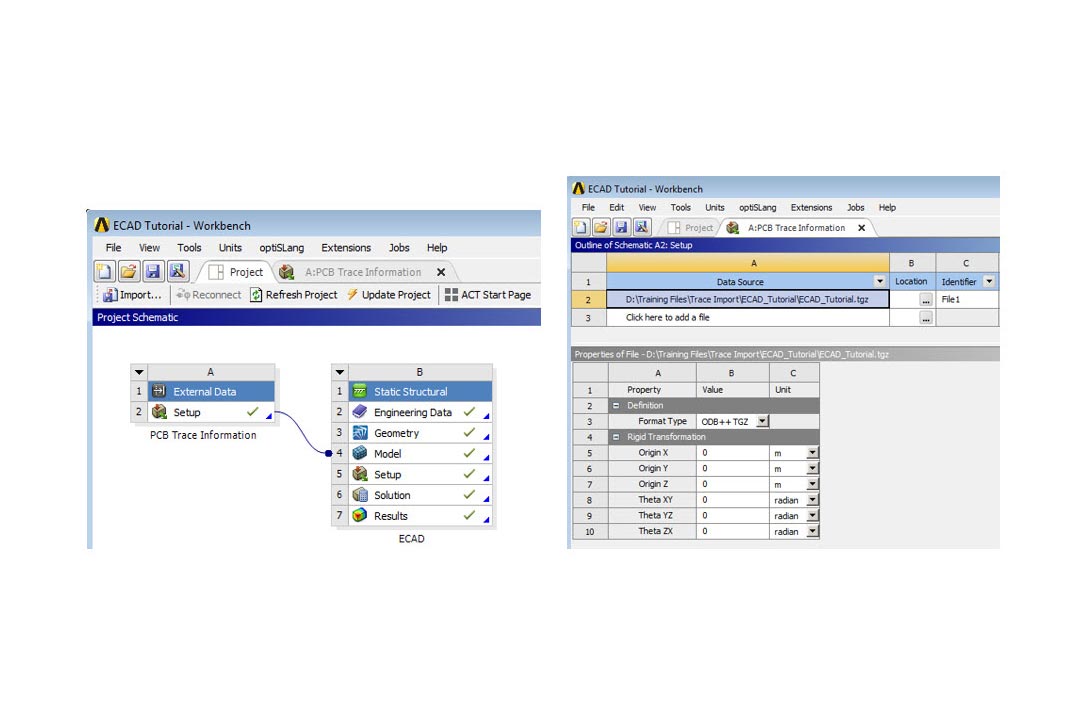This screenshot has height=720, width=1080.
Task: Open the system B dropdown arrow in the schematic
Action: (x=340, y=372)
